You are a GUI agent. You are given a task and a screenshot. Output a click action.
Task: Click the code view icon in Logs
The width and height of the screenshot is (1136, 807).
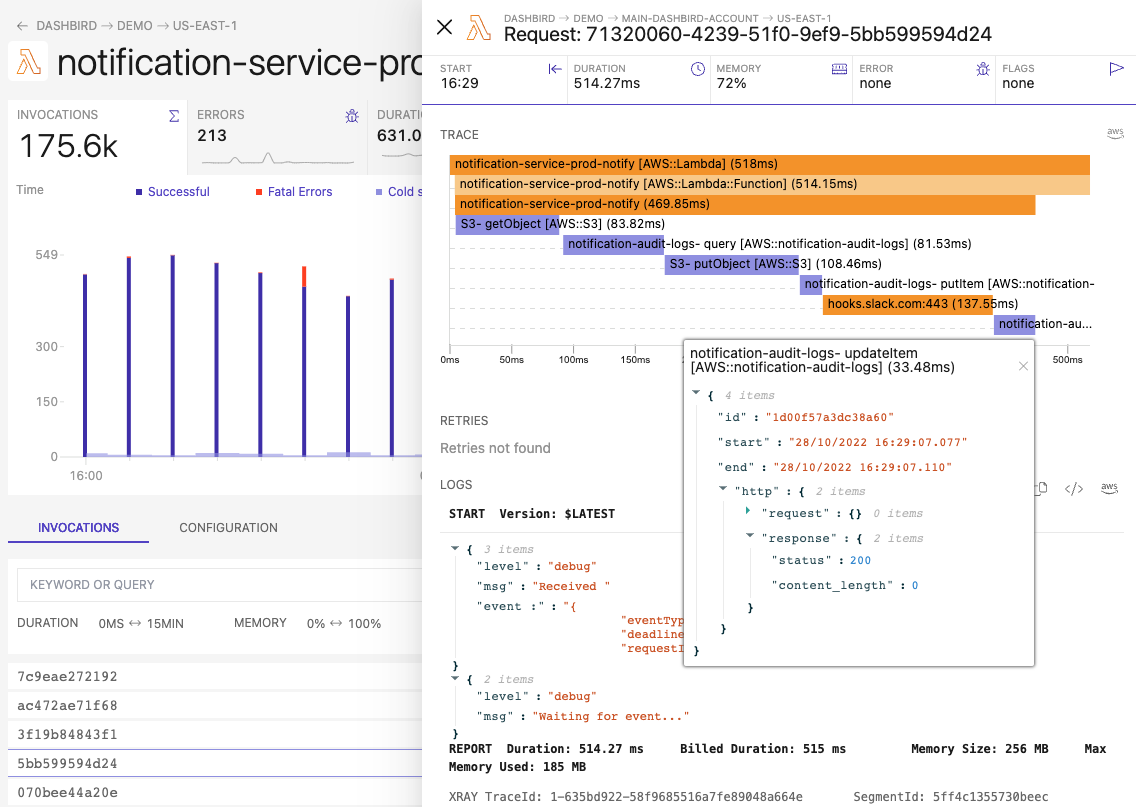point(1073,489)
